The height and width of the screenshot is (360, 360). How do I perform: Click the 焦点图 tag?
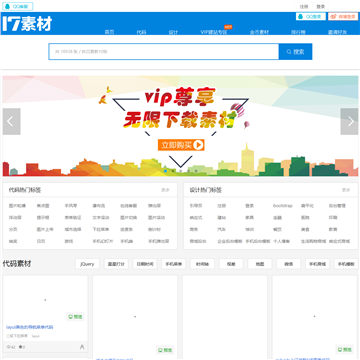[43, 206]
